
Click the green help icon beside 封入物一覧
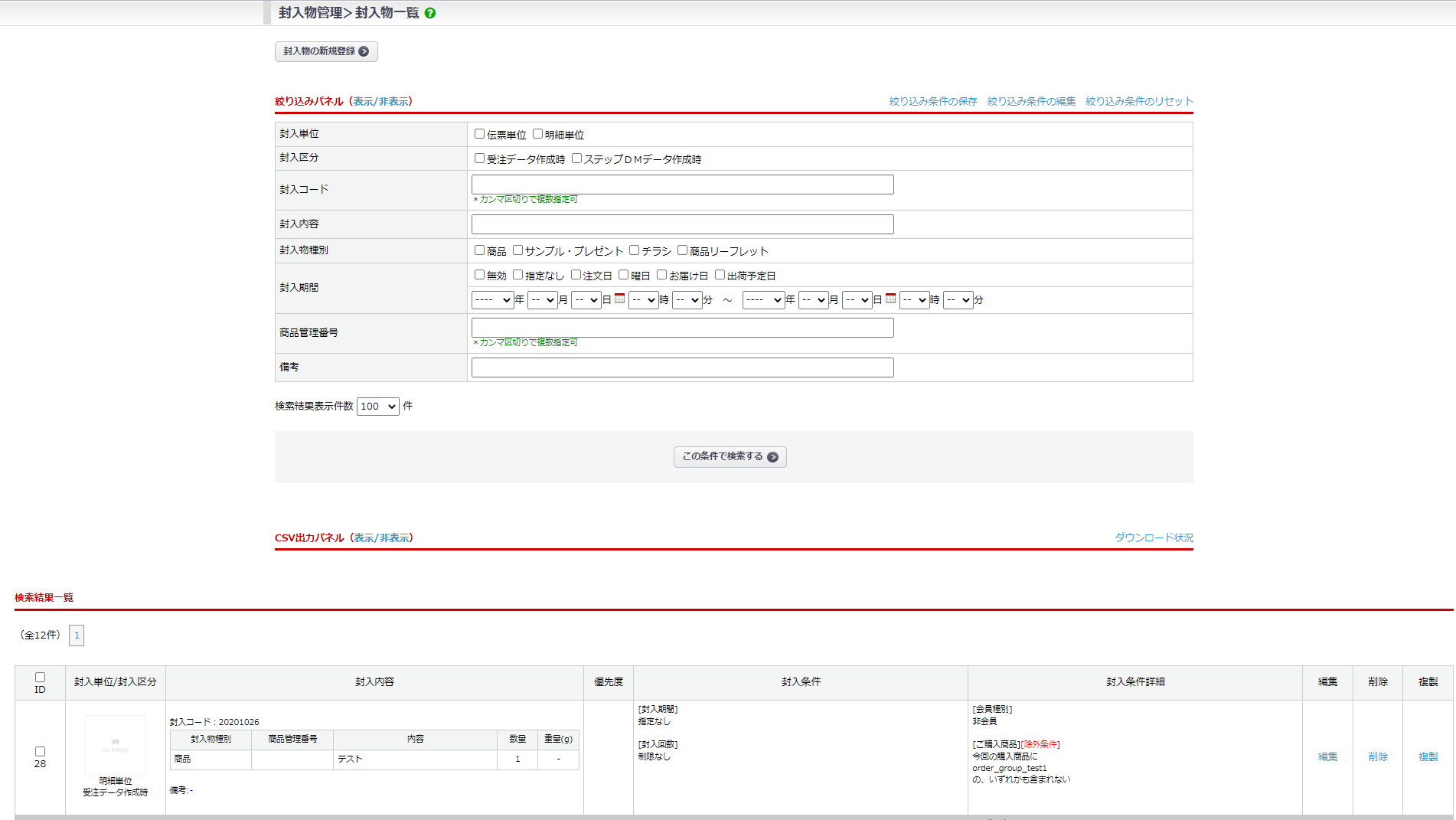(x=430, y=13)
